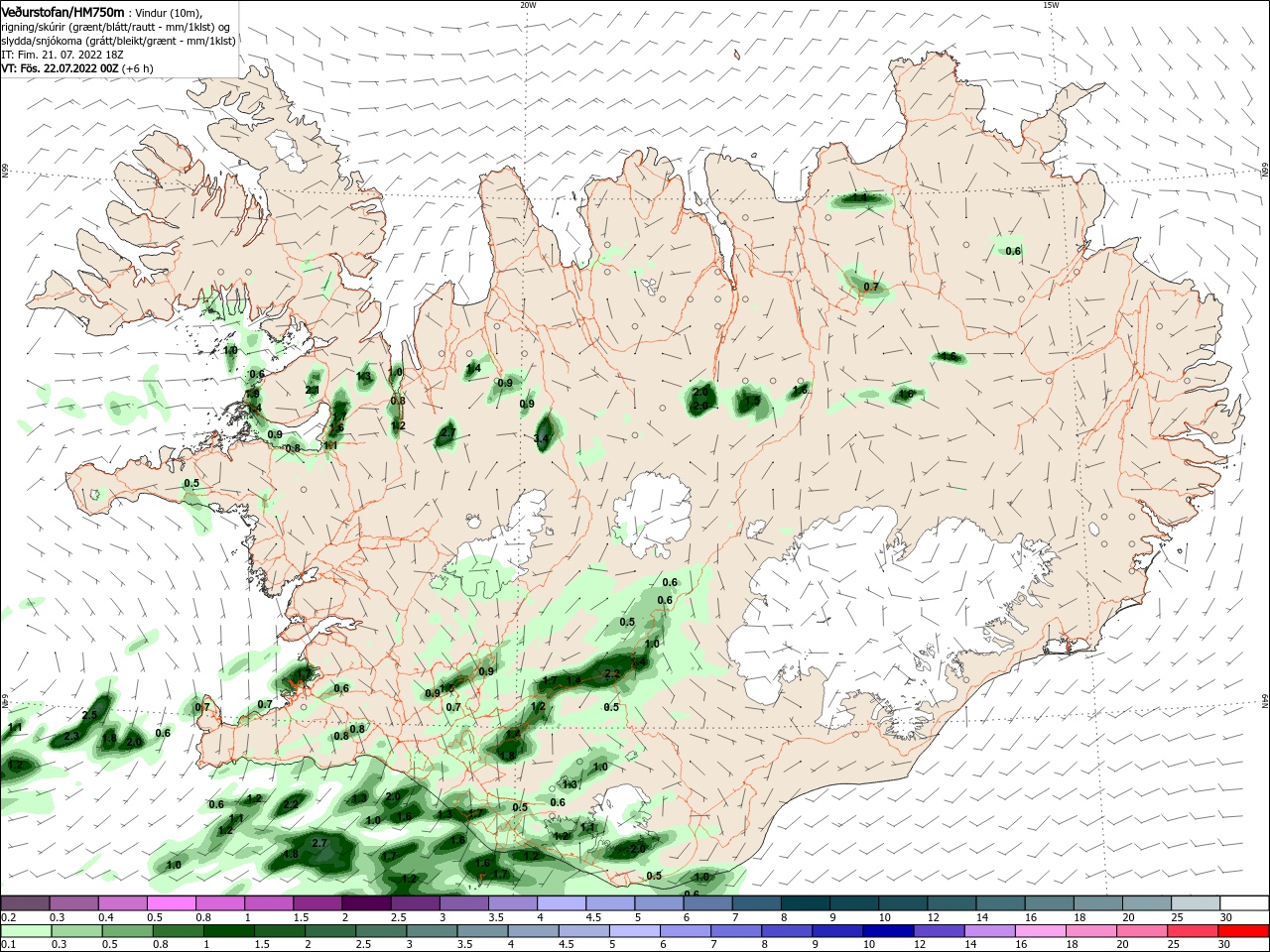Pick the darkest green swatch starting at 1
The height and width of the screenshot is (952, 1270).
(x=228, y=931)
